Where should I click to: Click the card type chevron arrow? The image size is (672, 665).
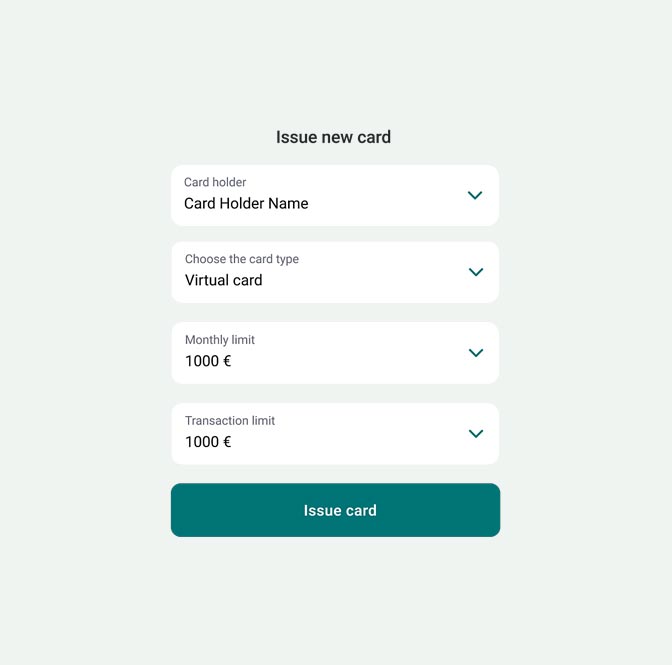click(476, 272)
